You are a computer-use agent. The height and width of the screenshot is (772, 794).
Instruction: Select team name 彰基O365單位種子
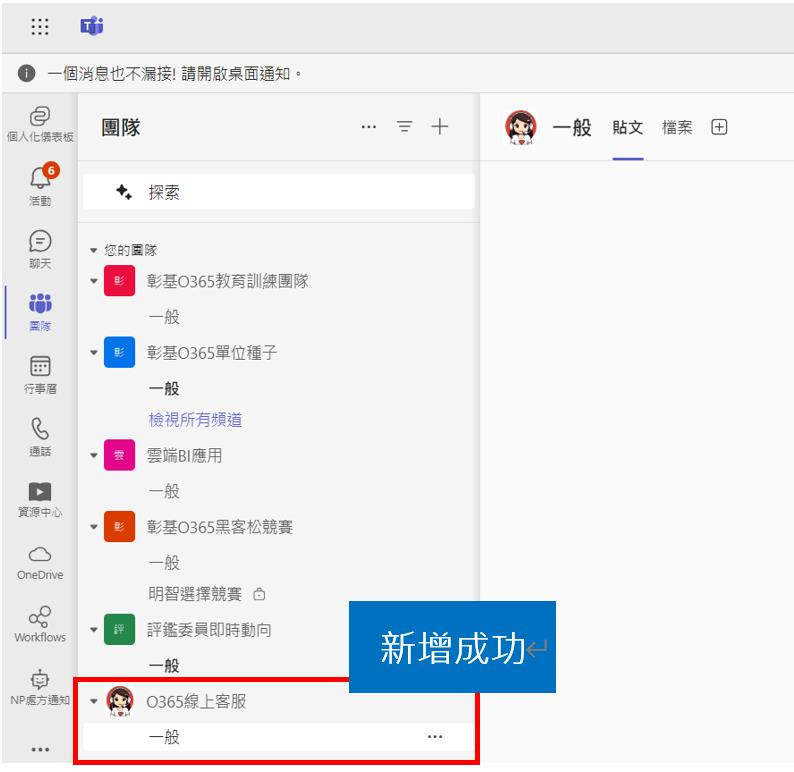tap(212, 352)
